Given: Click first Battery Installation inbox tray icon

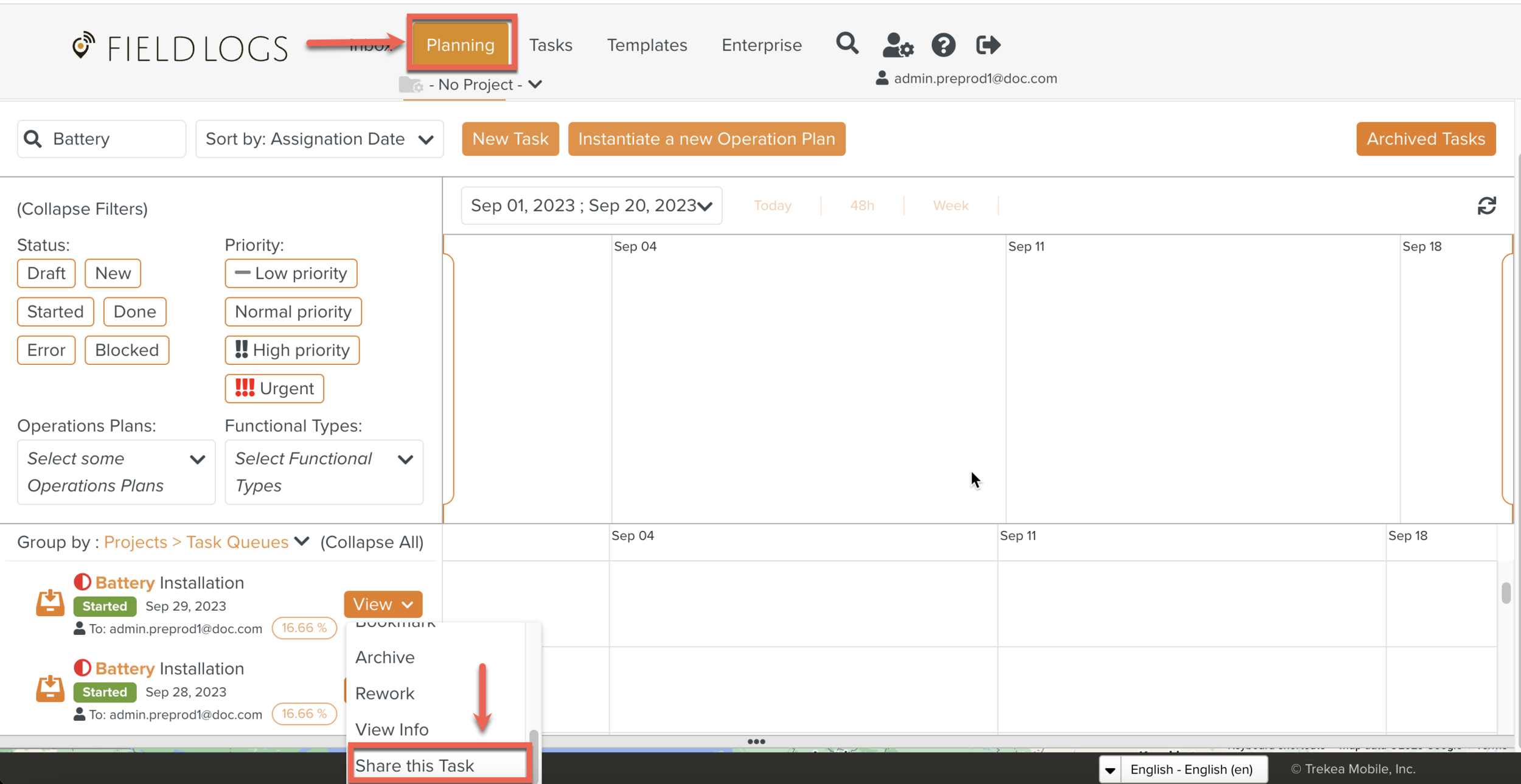Looking at the screenshot, I should click(x=50, y=603).
